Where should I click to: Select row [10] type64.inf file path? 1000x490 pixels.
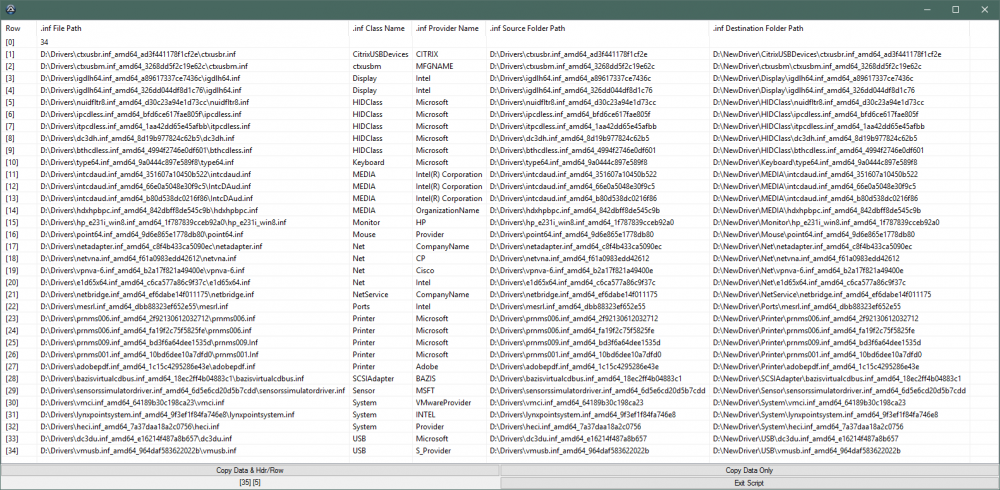[137, 163]
